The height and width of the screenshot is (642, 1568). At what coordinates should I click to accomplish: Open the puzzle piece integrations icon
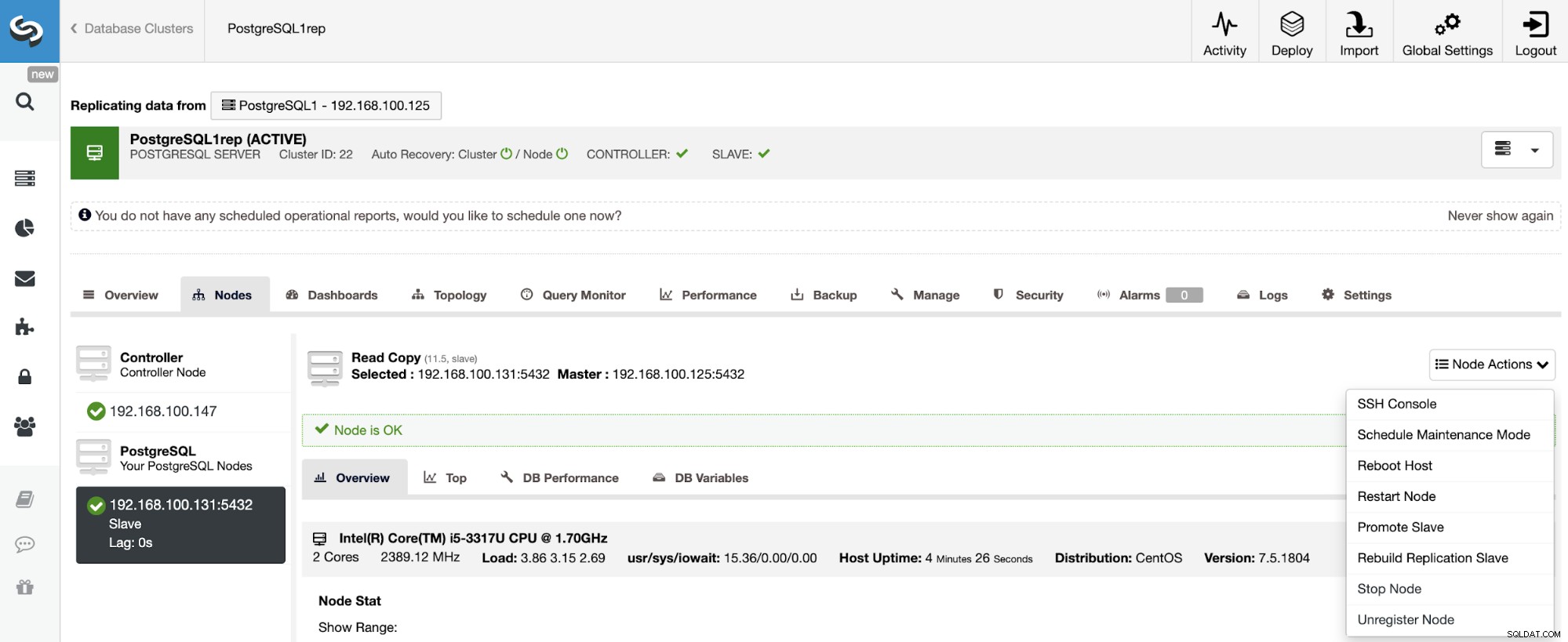coord(25,327)
